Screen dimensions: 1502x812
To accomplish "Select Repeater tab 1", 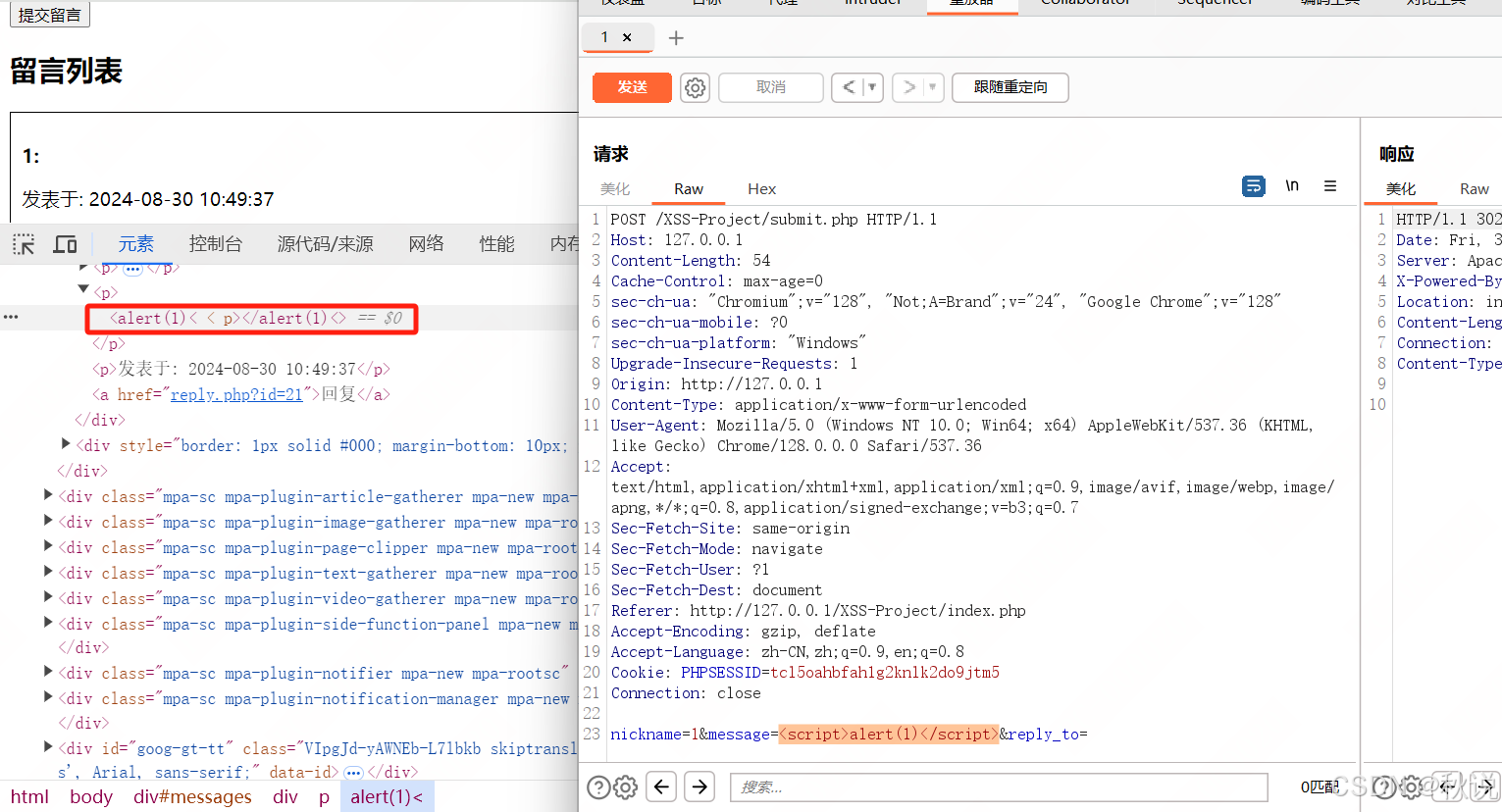I will (605, 37).
